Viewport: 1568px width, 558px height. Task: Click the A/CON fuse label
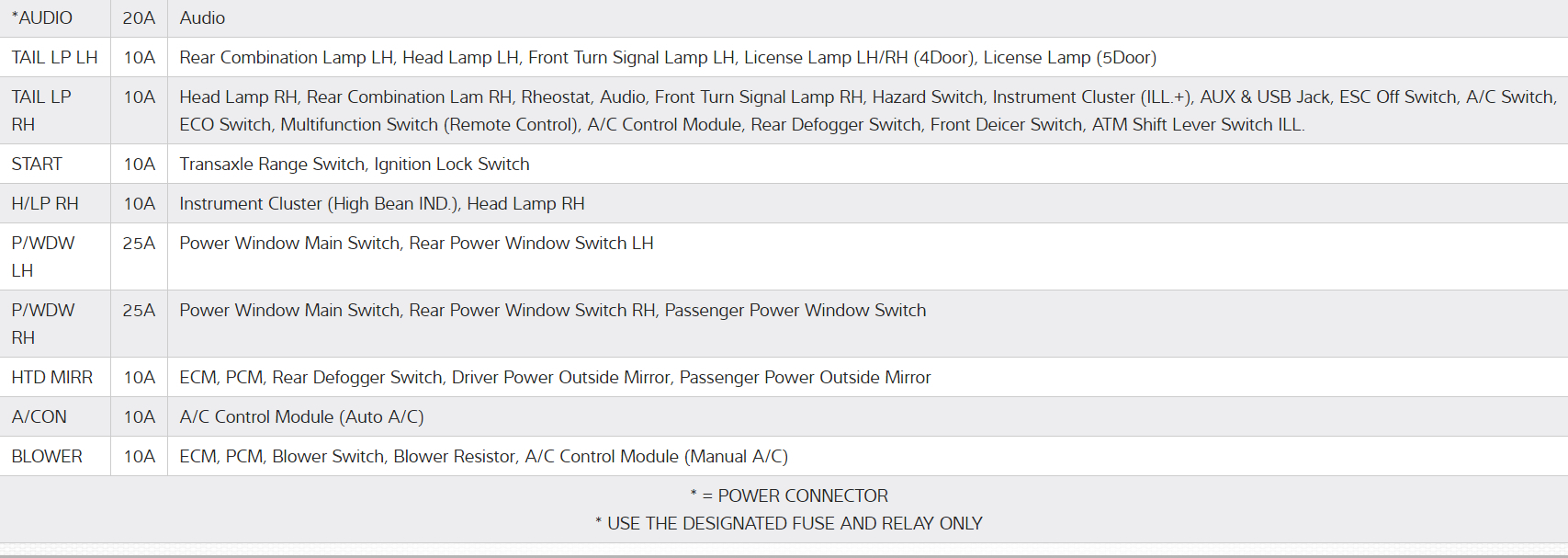[39, 416]
